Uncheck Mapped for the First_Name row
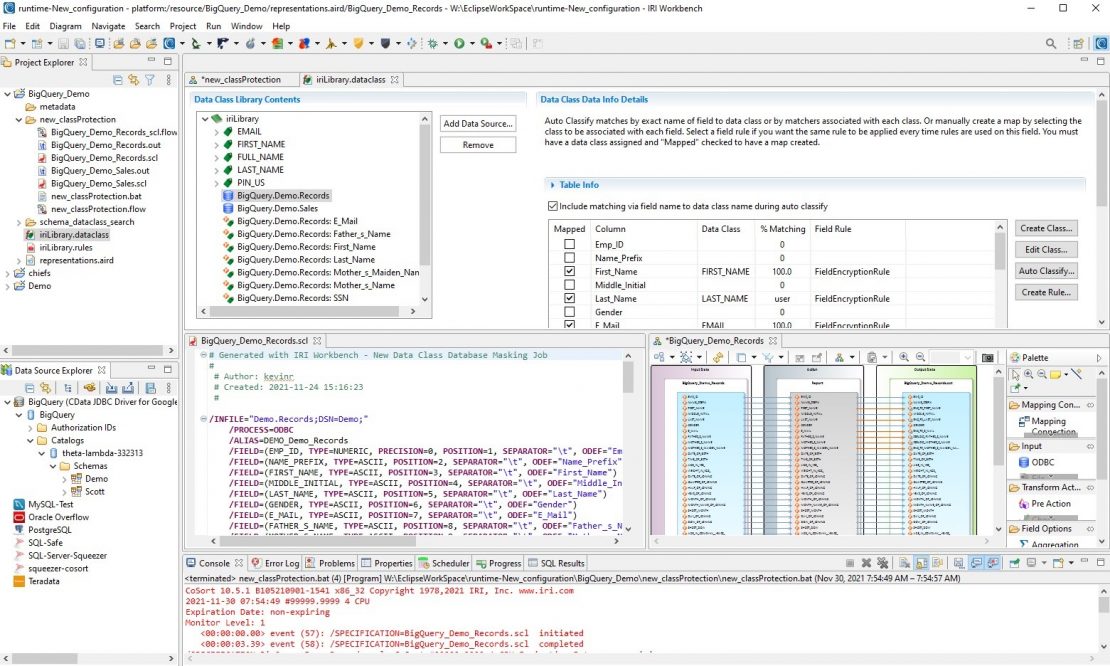 tap(569, 271)
